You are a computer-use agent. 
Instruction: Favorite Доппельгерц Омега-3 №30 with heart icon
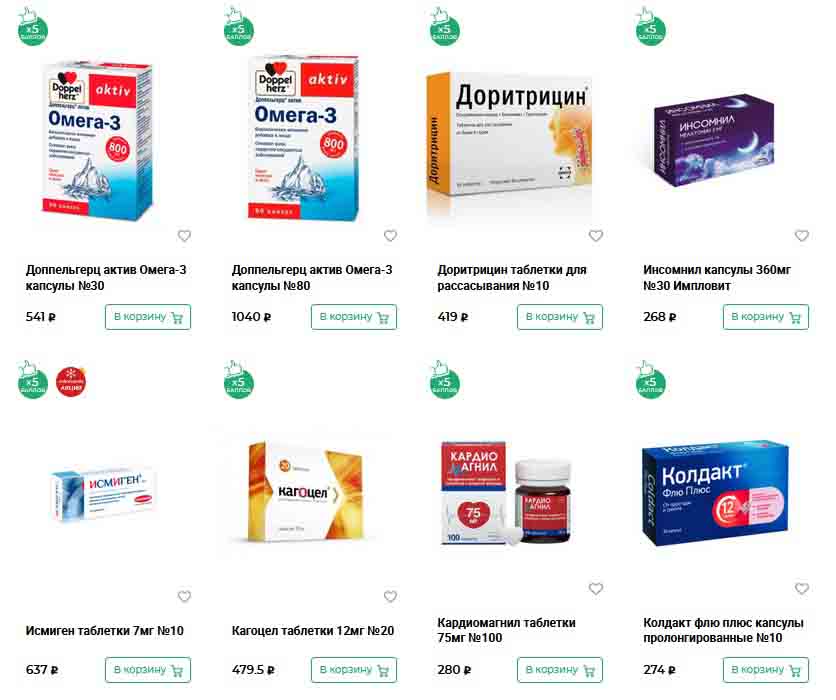coord(184,236)
